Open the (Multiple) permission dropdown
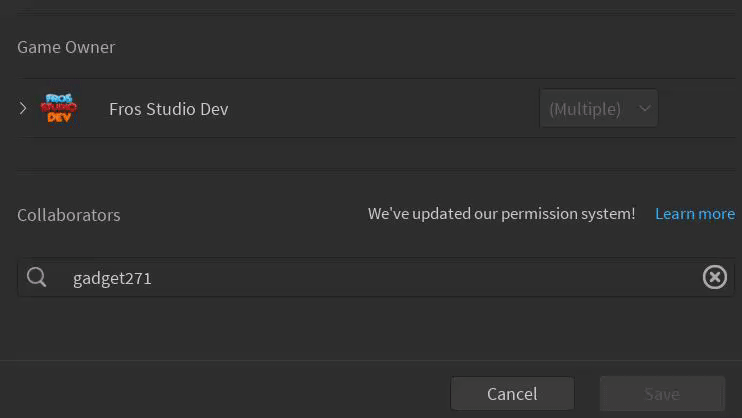Image resolution: width=742 pixels, height=418 pixels. [598, 108]
